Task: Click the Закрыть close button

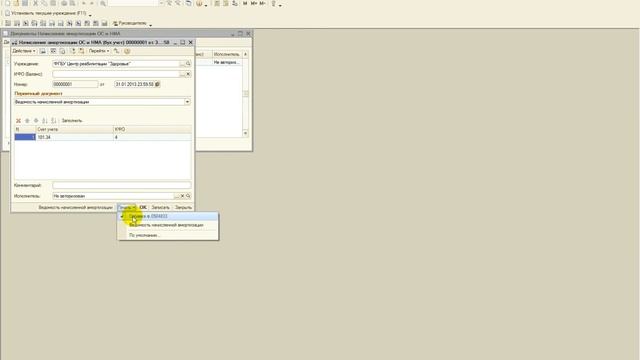Action: click(183, 207)
